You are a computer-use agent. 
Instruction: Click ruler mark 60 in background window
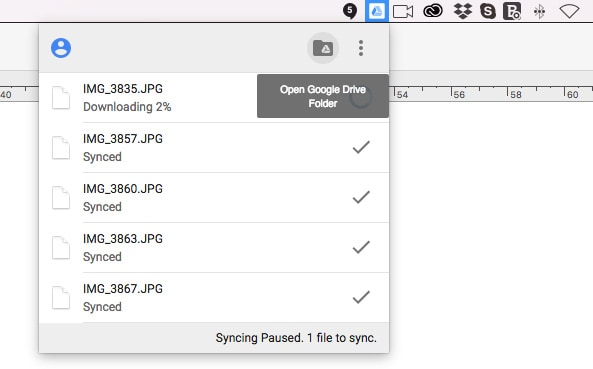pyautogui.click(x=573, y=95)
